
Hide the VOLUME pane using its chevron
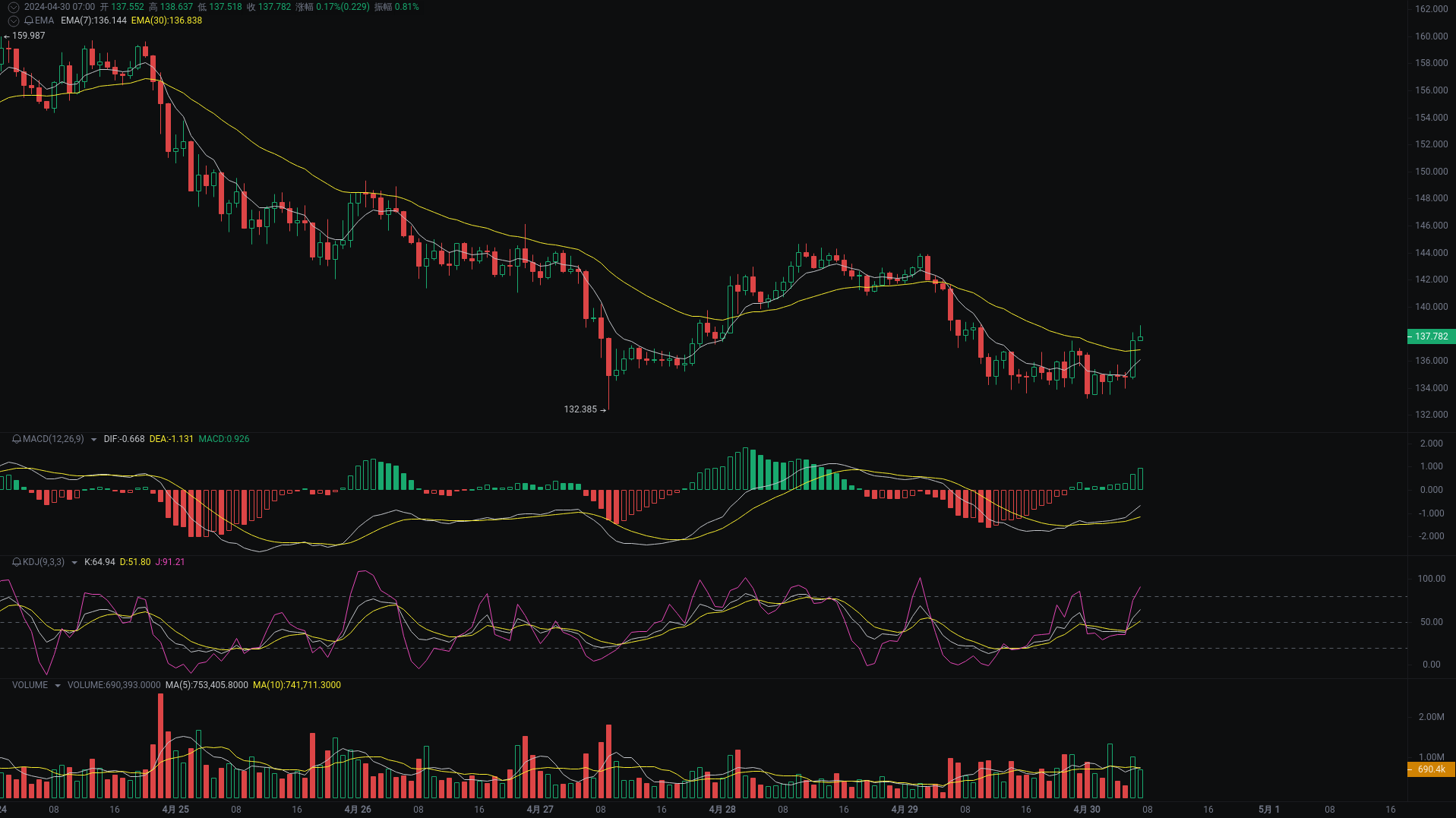(58, 684)
